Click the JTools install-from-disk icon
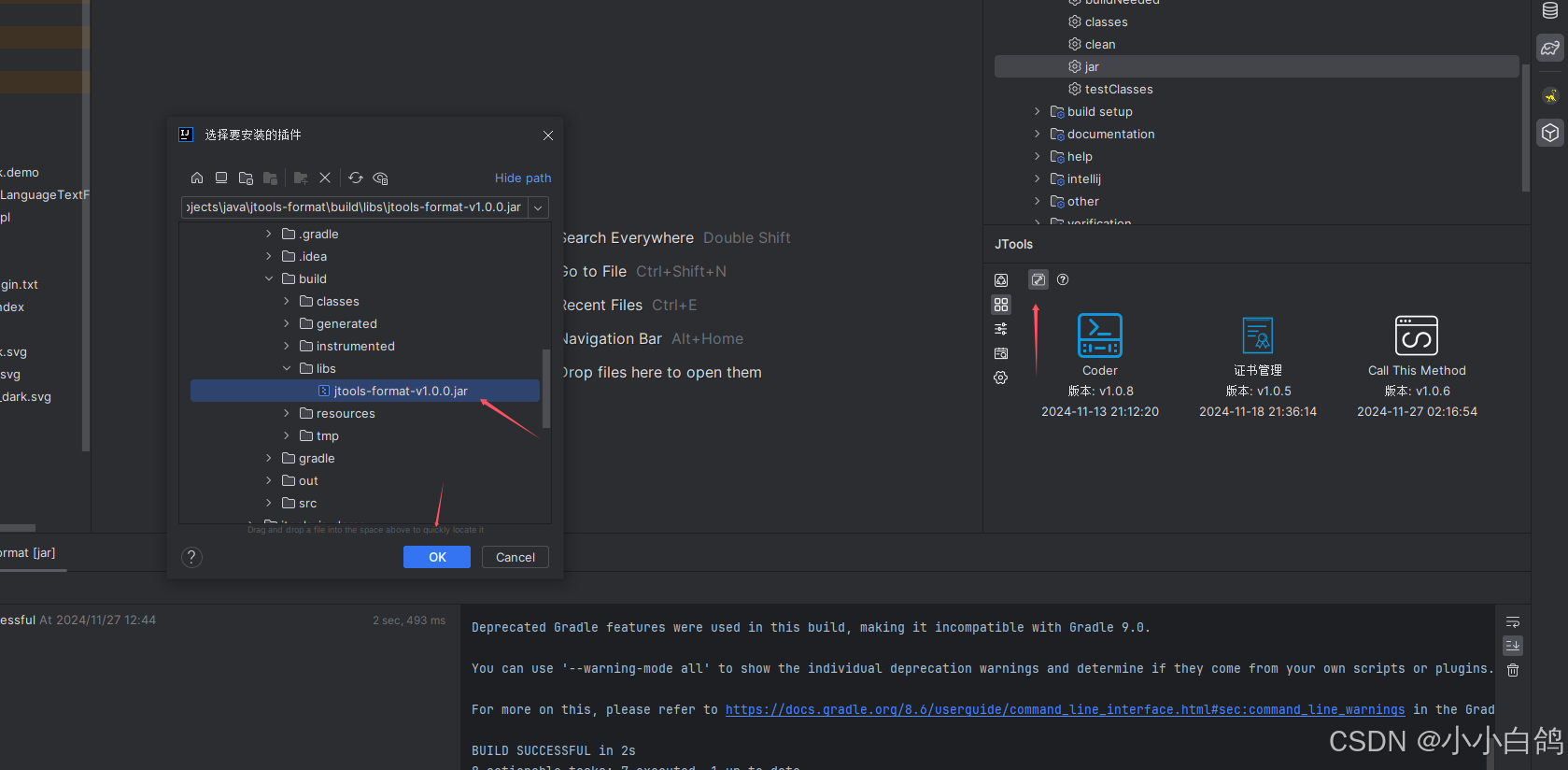 tap(1038, 279)
